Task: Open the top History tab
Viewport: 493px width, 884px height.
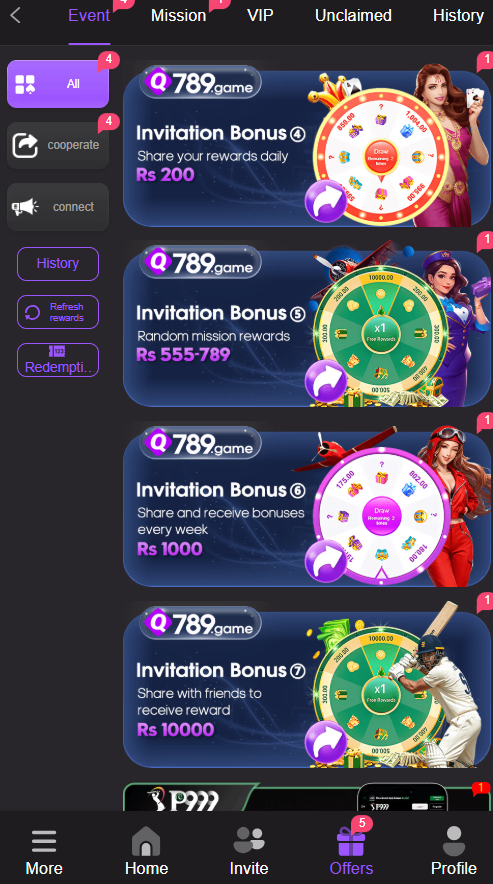Action: pyautogui.click(x=458, y=15)
